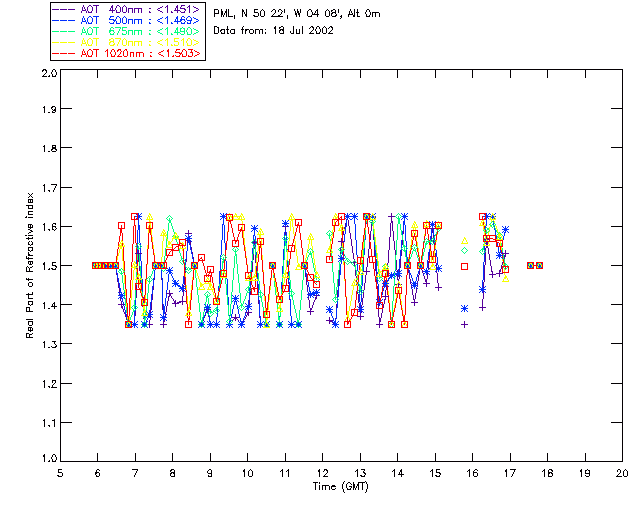Click the 1.4 y-axis tick label

pos(49,305)
